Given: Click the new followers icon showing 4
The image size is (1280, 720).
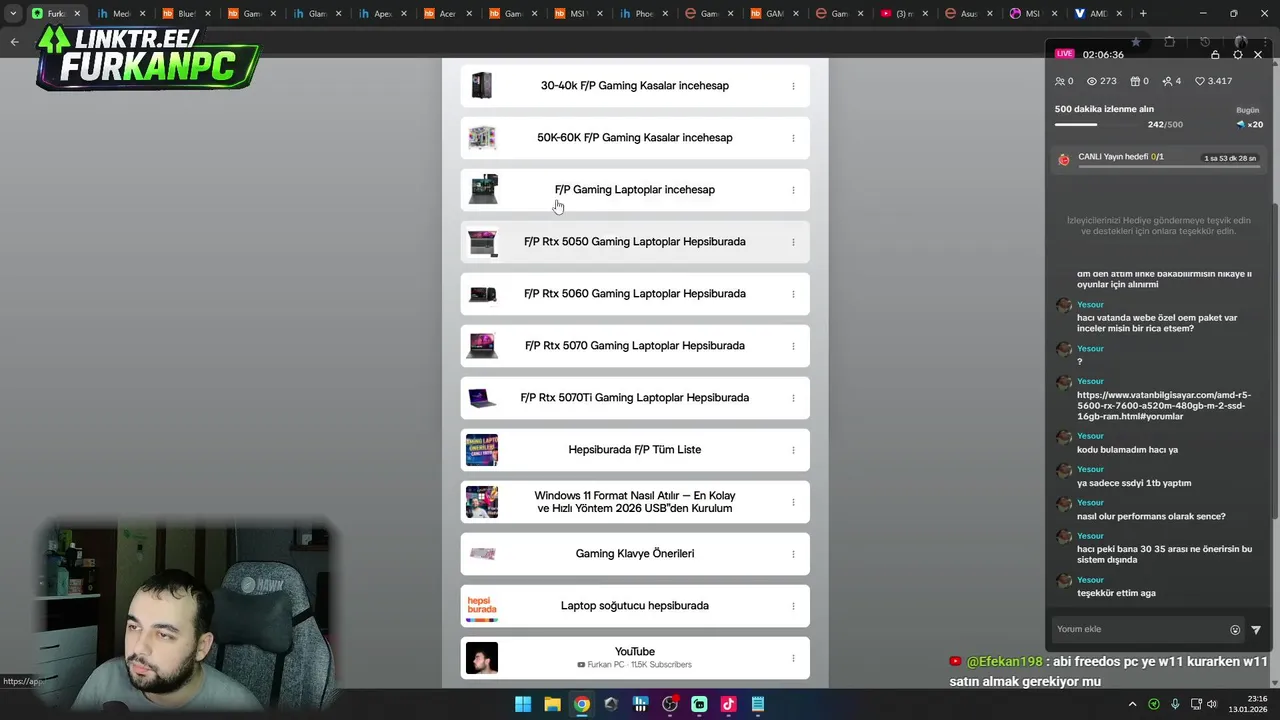Looking at the screenshot, I should click(x=1167, y=81).
